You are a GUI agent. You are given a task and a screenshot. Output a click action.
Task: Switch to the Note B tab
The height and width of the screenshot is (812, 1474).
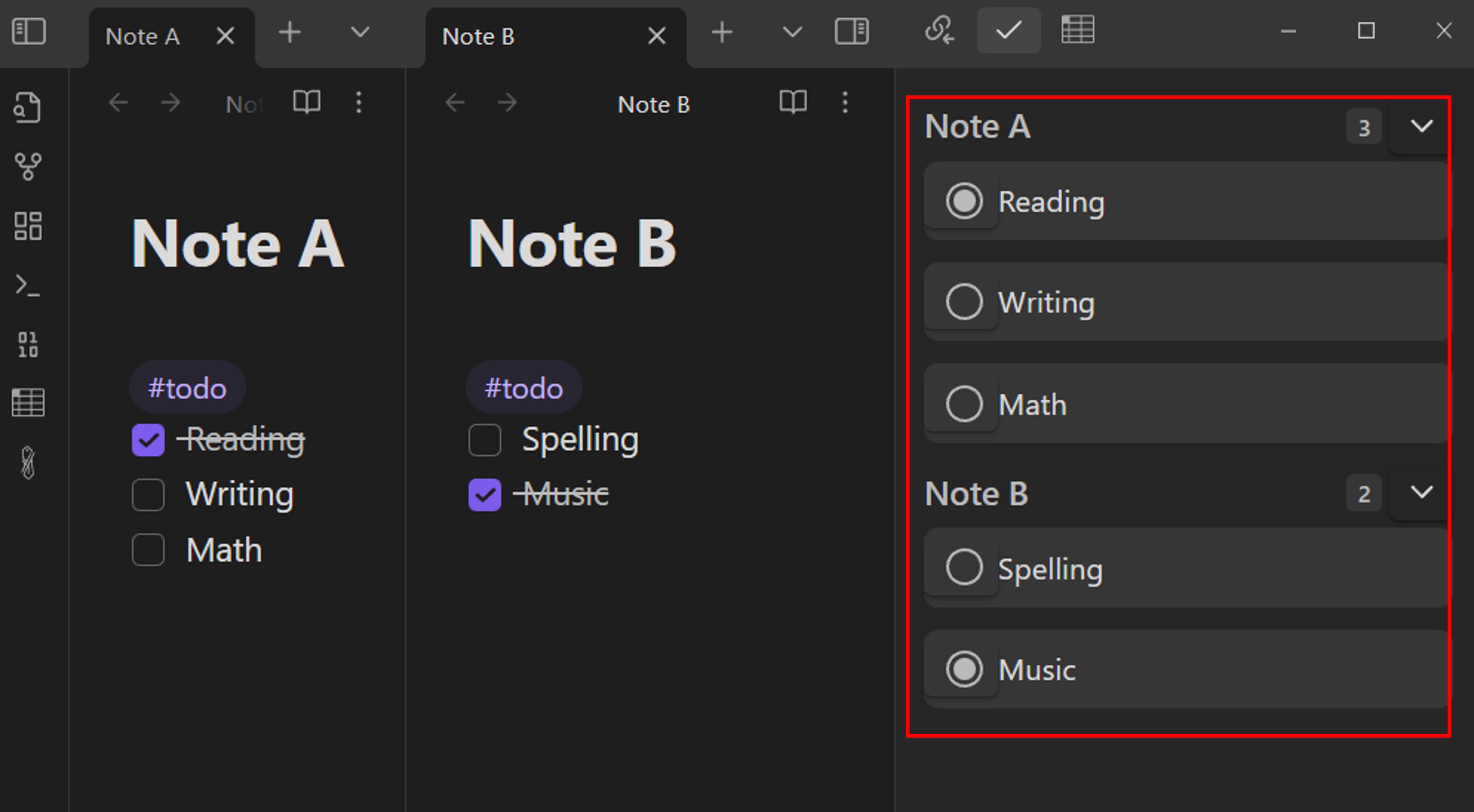point(556,37)
